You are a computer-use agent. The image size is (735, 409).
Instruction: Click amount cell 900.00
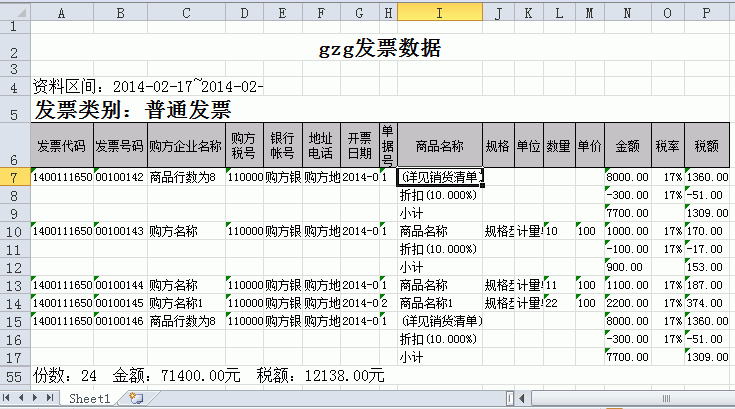point(628,267)
